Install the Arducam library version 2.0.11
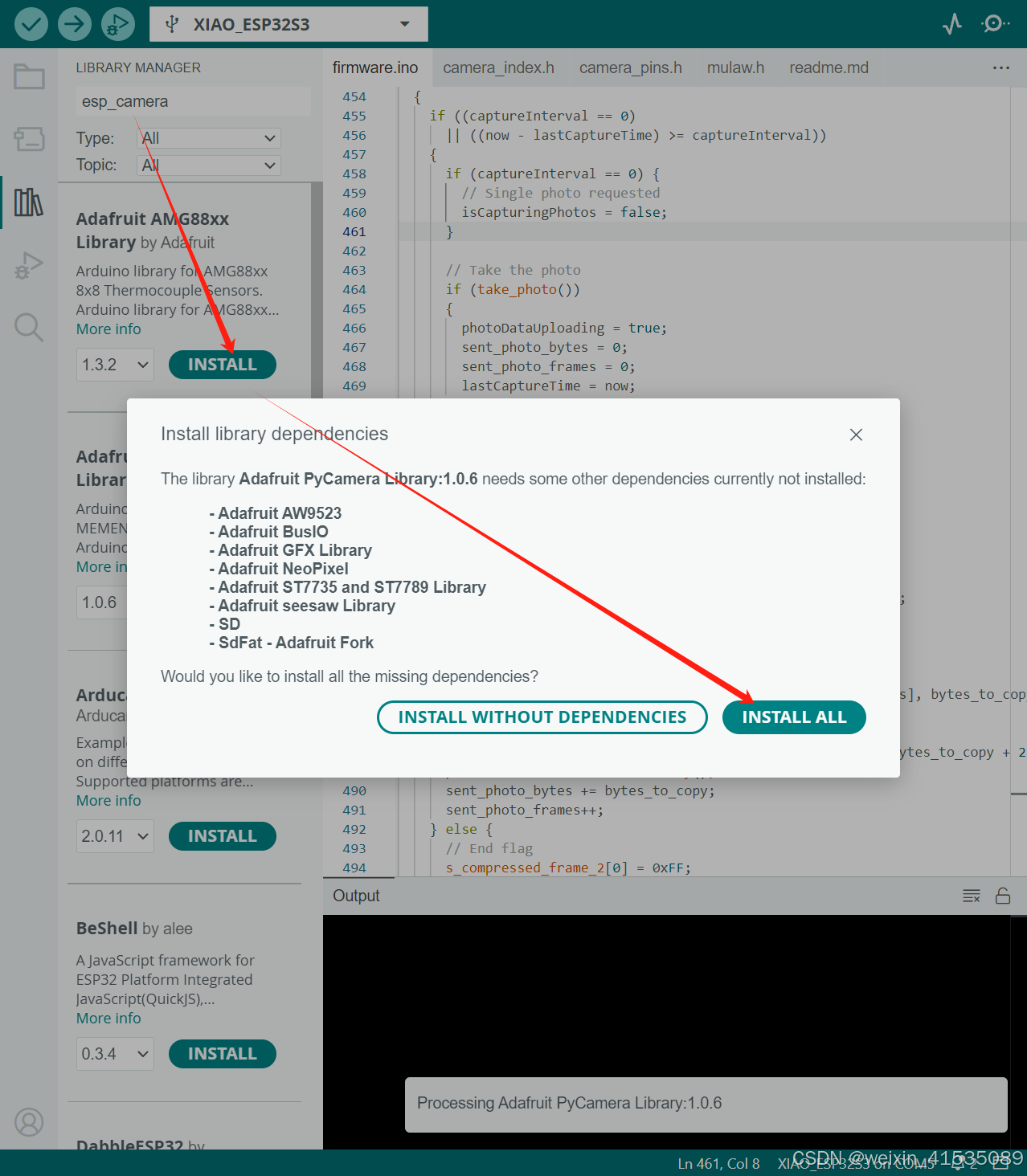The width and height of the screenshot is (1027, 1176). (x=223, y=836)
